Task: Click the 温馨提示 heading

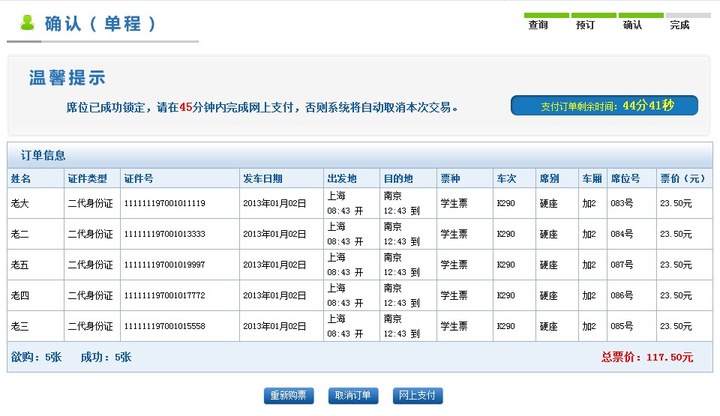Action: click(68, 78)
